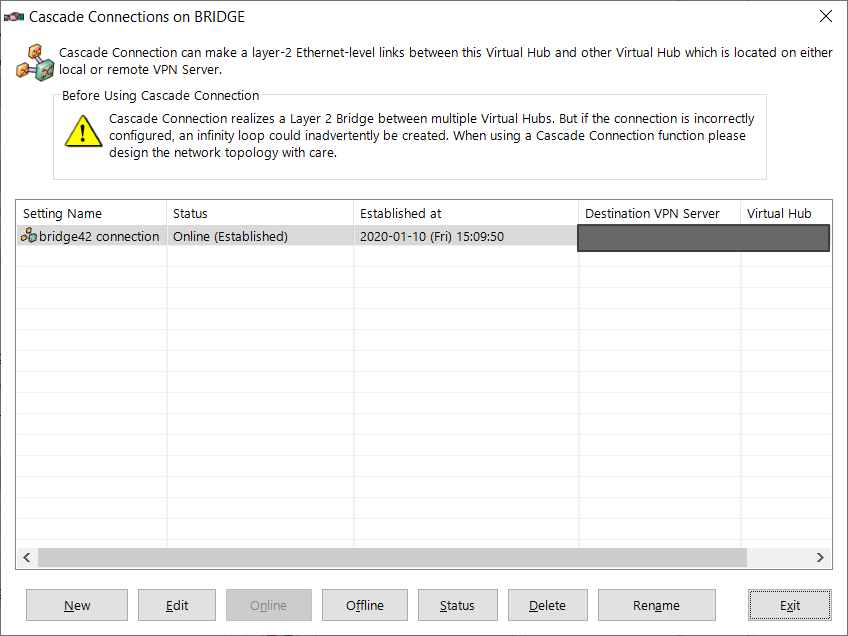Click the horizontal scrollbar thumb
848x636 pixels.
coord(392,557)
